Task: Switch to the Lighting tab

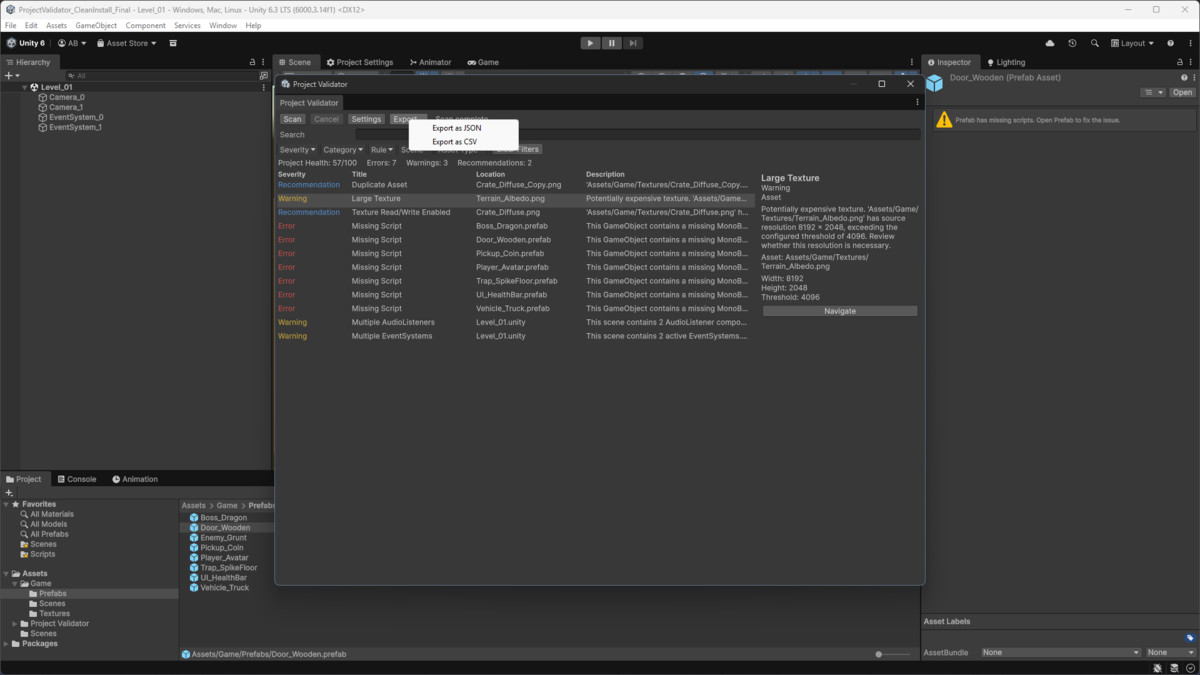Action: [x=1005, y=62]
